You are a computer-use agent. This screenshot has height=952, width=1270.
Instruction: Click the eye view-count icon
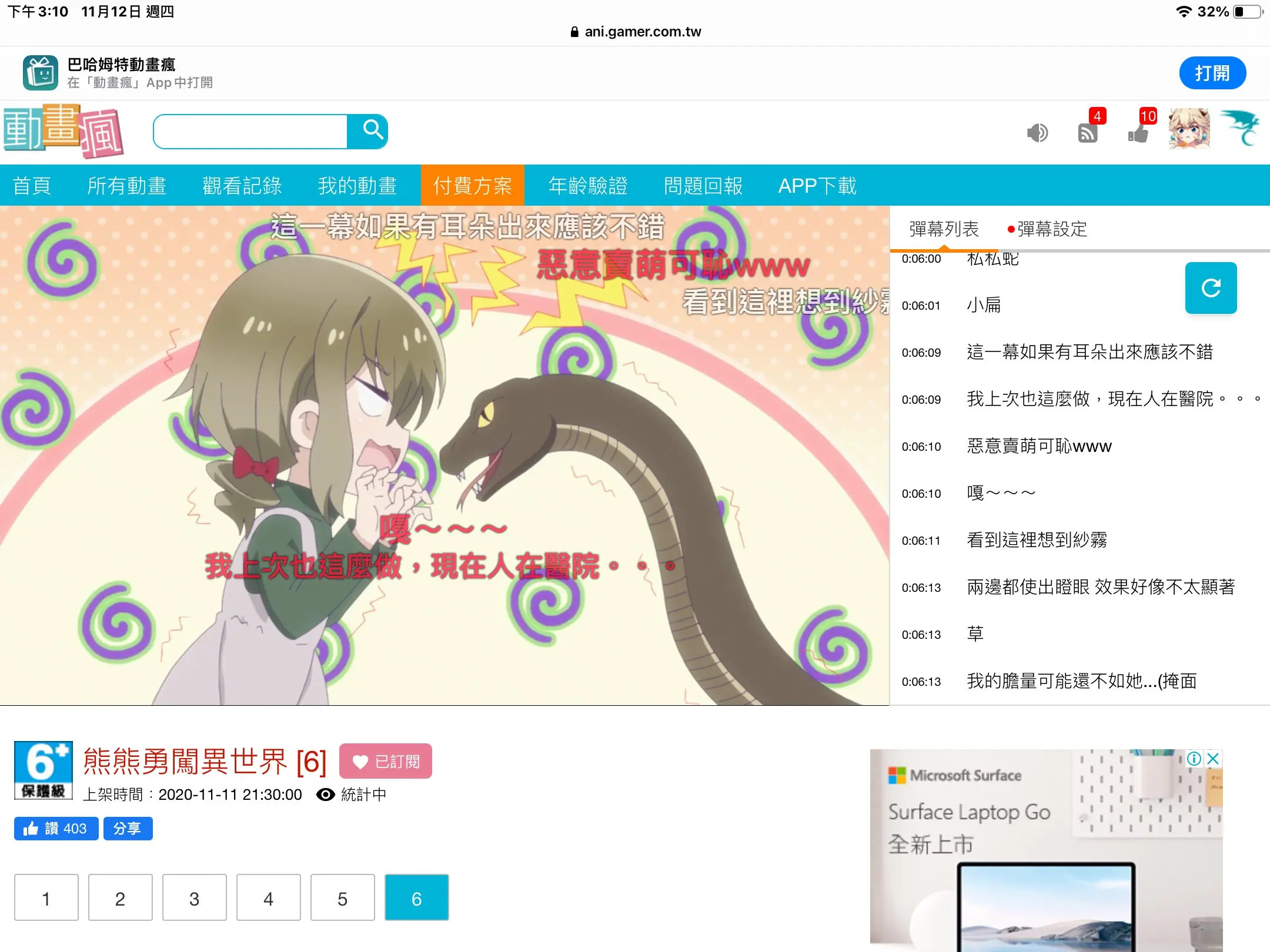point(325,795)
